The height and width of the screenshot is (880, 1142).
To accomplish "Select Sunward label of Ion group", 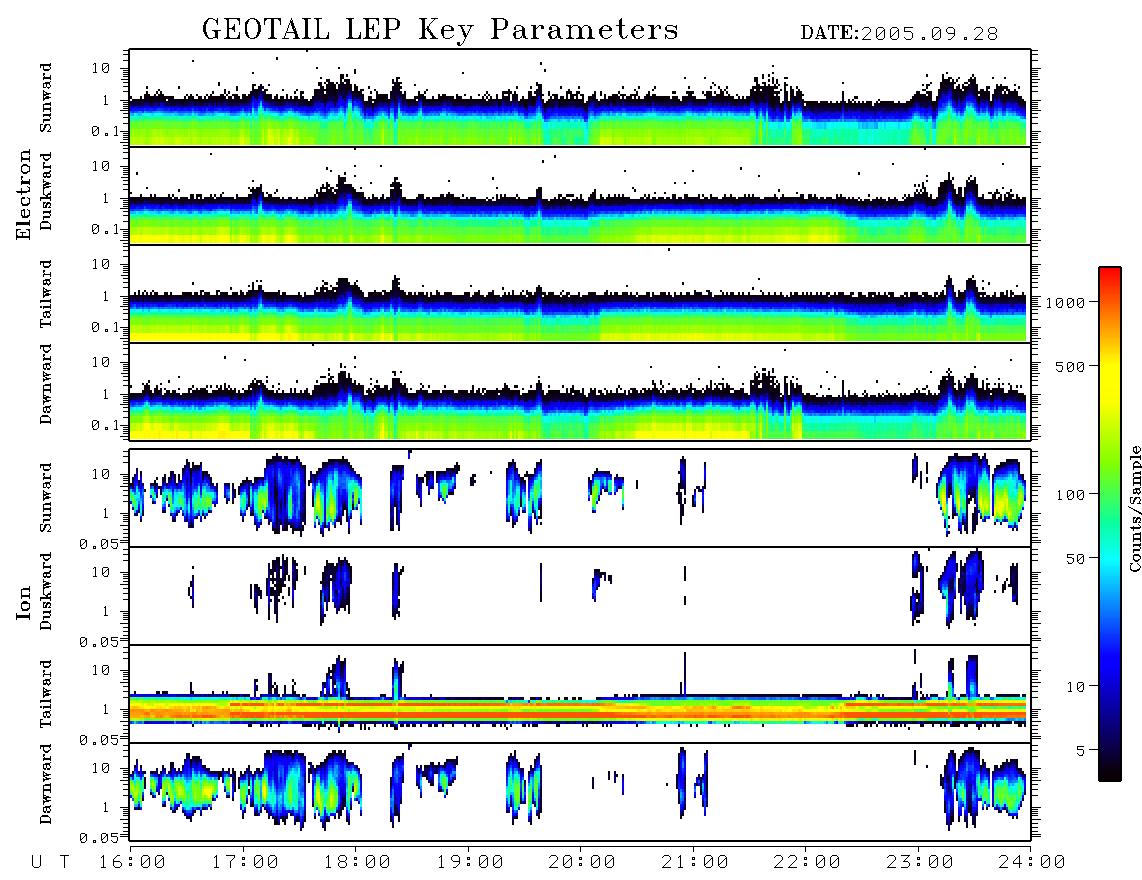I will (46, 498).
